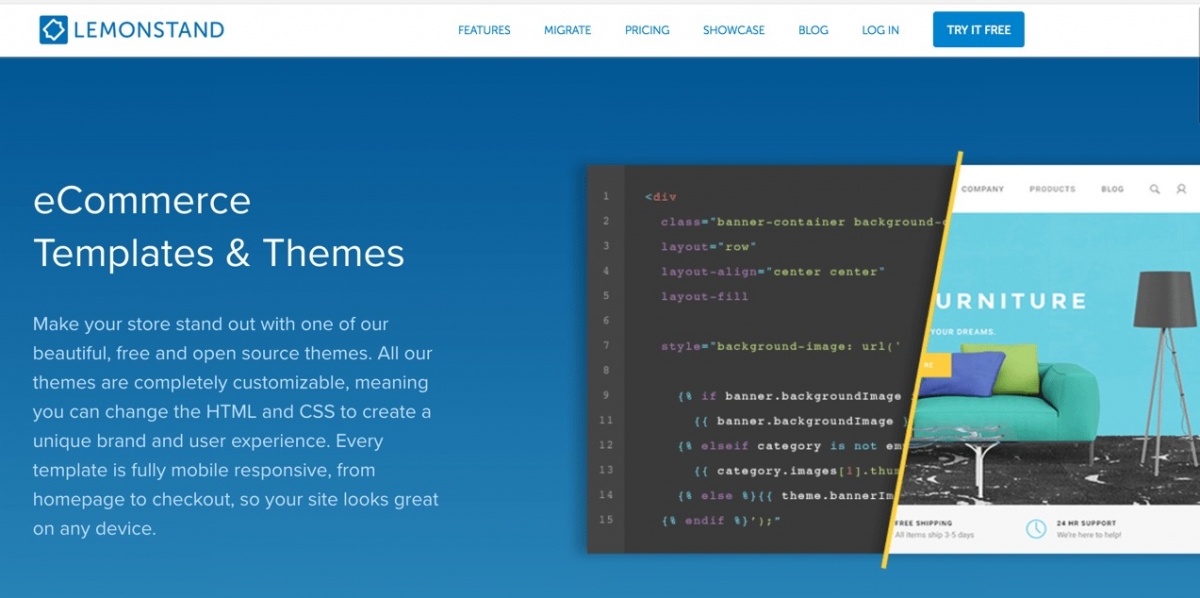Click the user account icon in theme preview
Viewport: 1200px width, 598px height.
[1181, 189]
